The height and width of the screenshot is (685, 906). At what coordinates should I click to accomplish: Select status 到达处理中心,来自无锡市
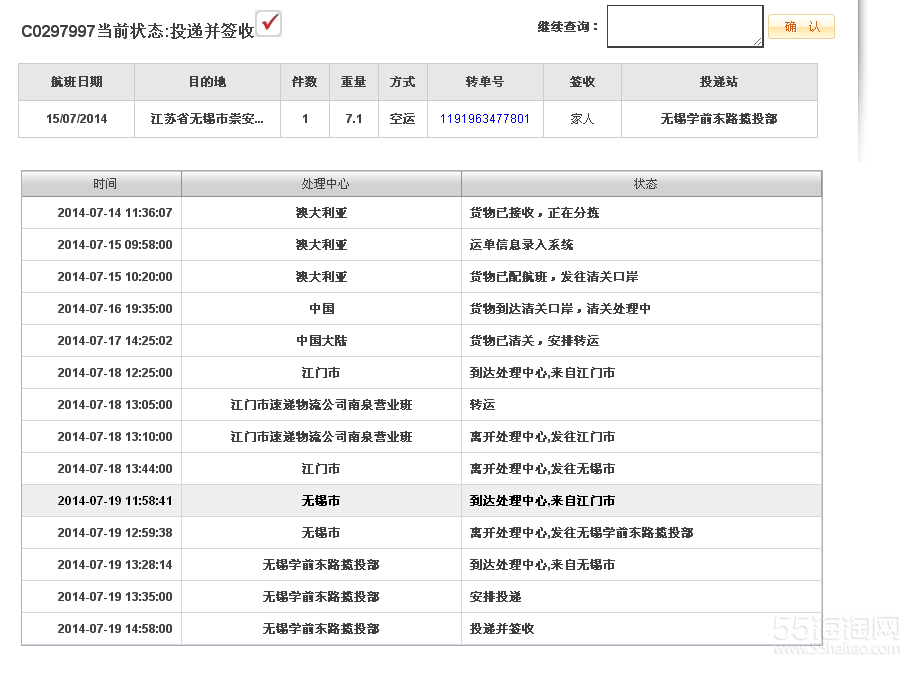click(x=542, y=565)
